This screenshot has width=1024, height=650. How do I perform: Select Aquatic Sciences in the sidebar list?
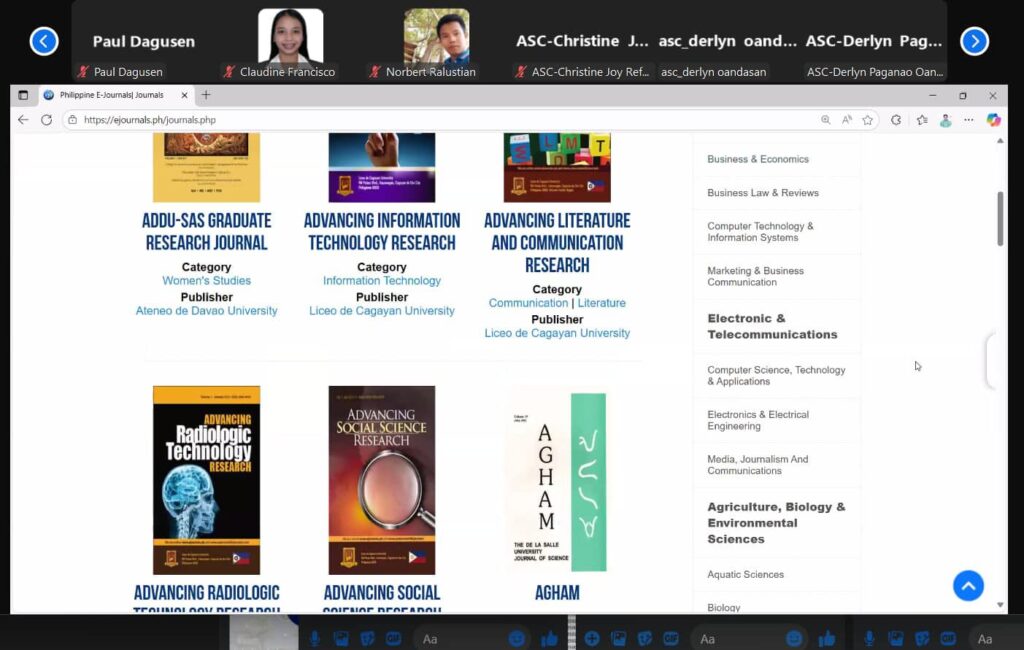(745, 575)
